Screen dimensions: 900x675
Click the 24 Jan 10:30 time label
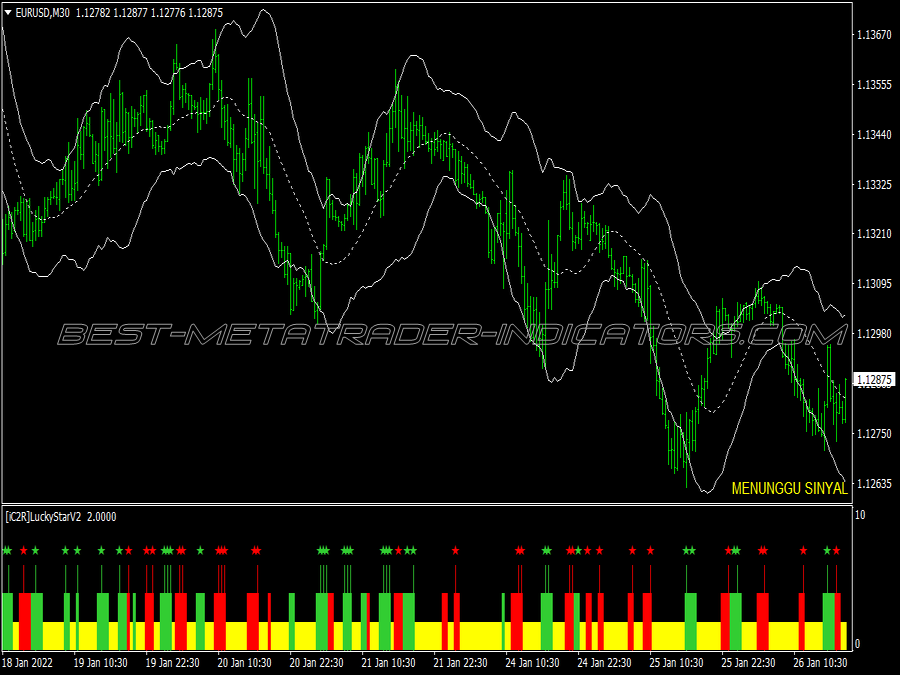533,663
